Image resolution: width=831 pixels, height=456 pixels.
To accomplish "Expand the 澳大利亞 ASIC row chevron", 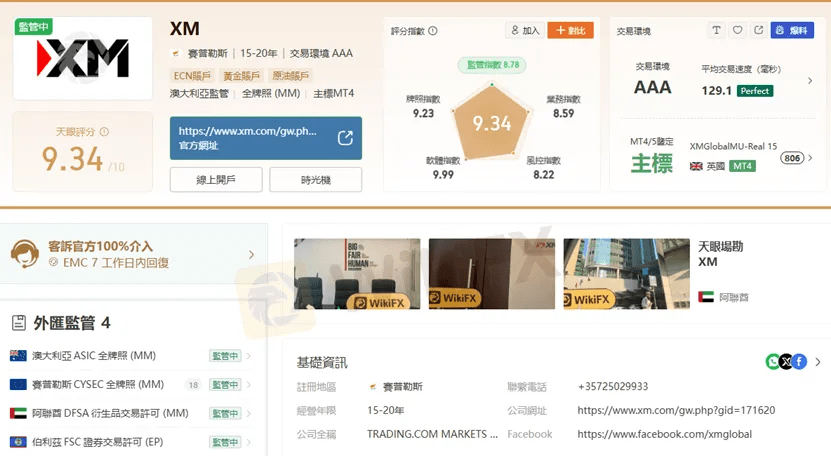I will click(249, 356).
